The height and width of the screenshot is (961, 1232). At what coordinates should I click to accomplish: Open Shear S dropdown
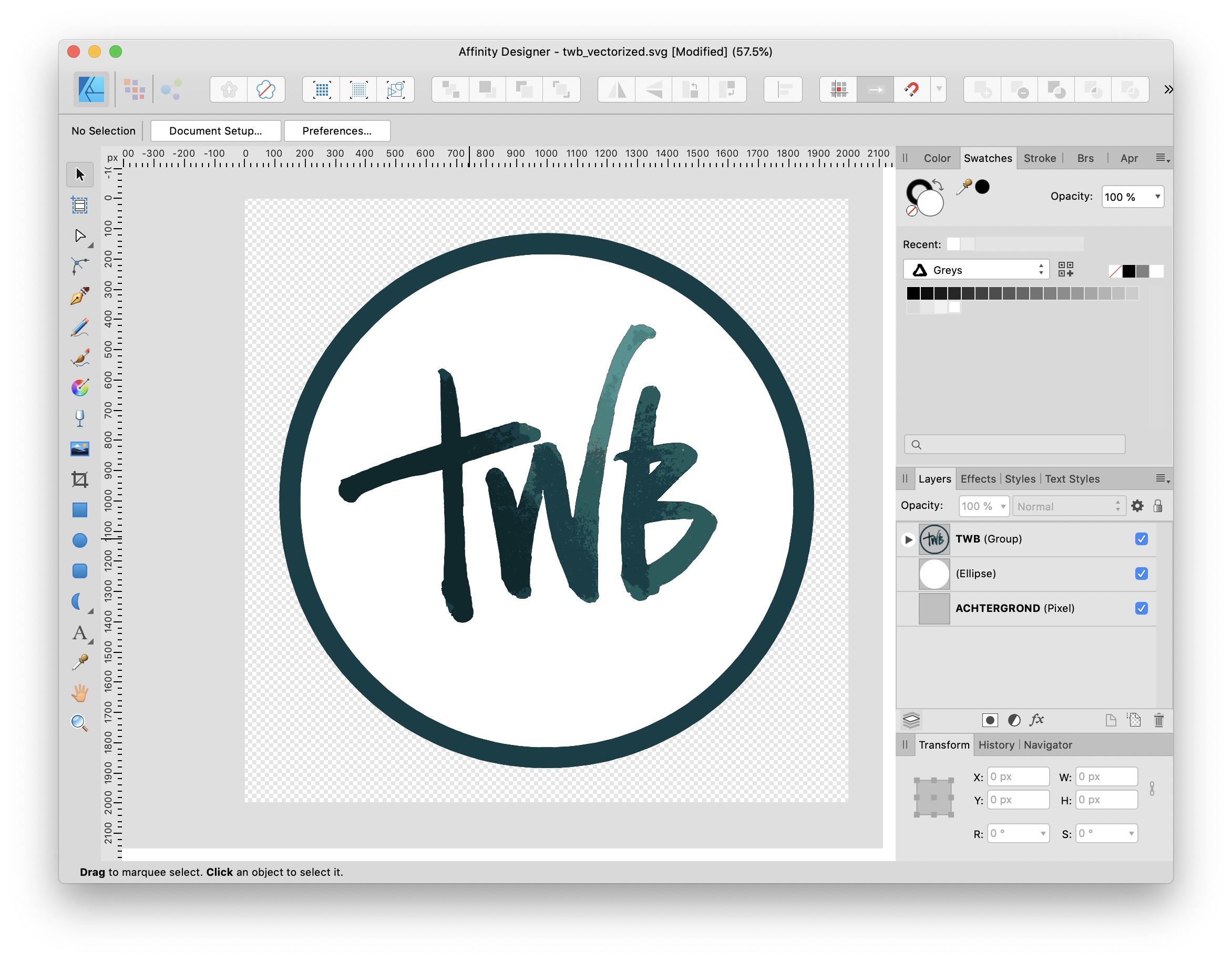(x=1131, y=833)
